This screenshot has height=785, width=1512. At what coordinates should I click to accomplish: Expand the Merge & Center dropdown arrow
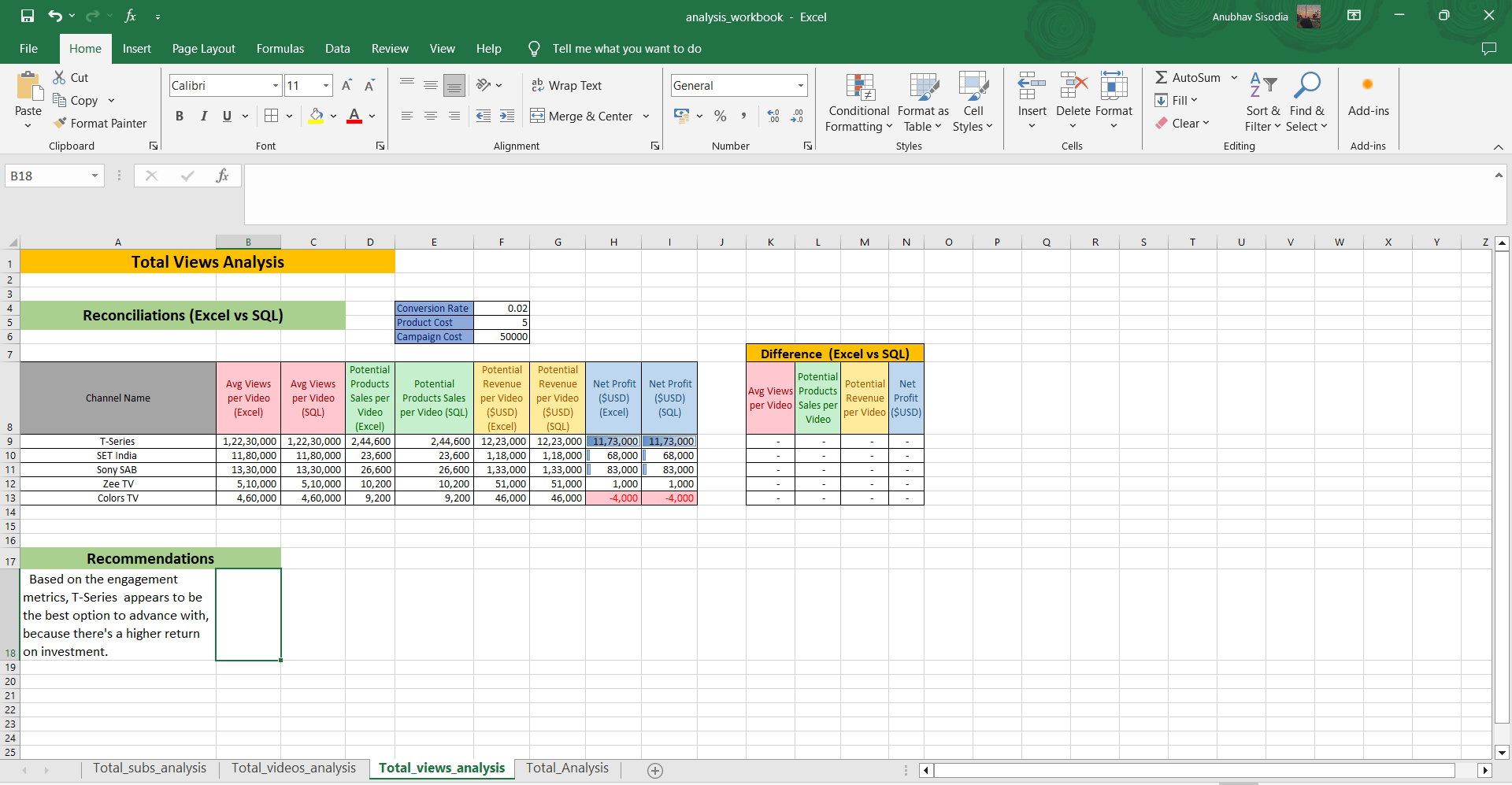coord(646,116)
